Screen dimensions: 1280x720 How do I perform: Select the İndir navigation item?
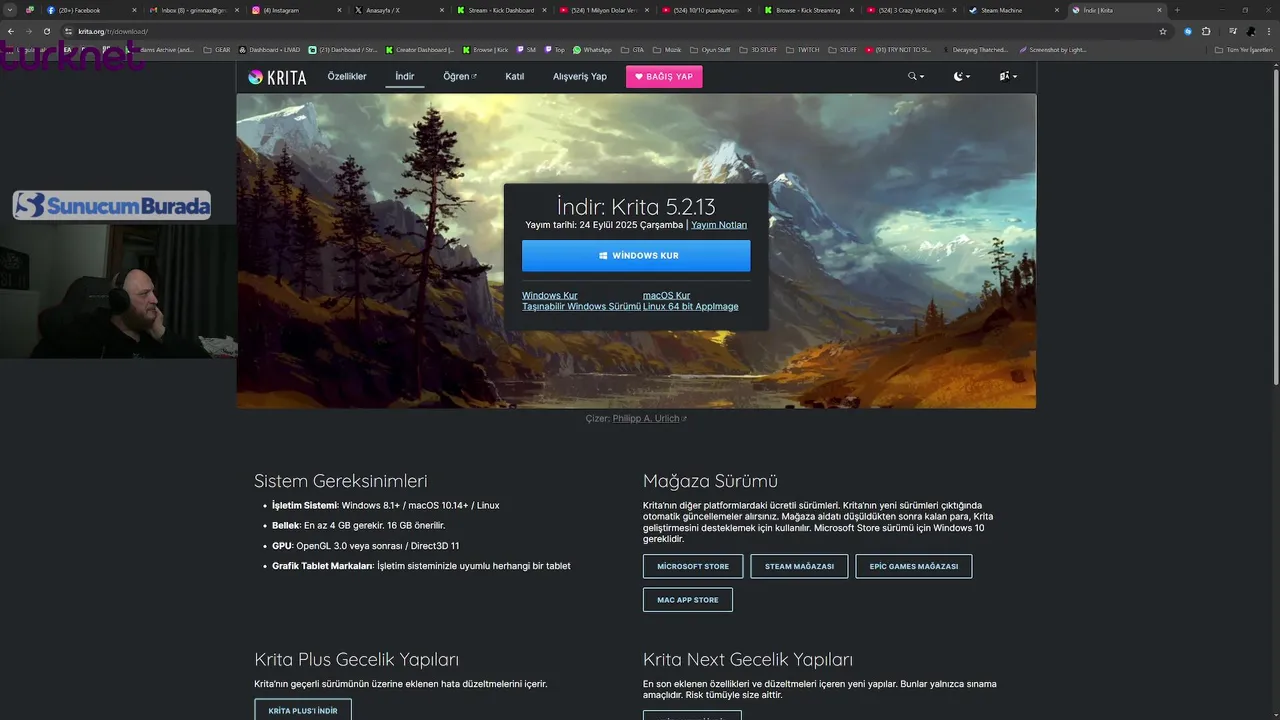point(405,77)
